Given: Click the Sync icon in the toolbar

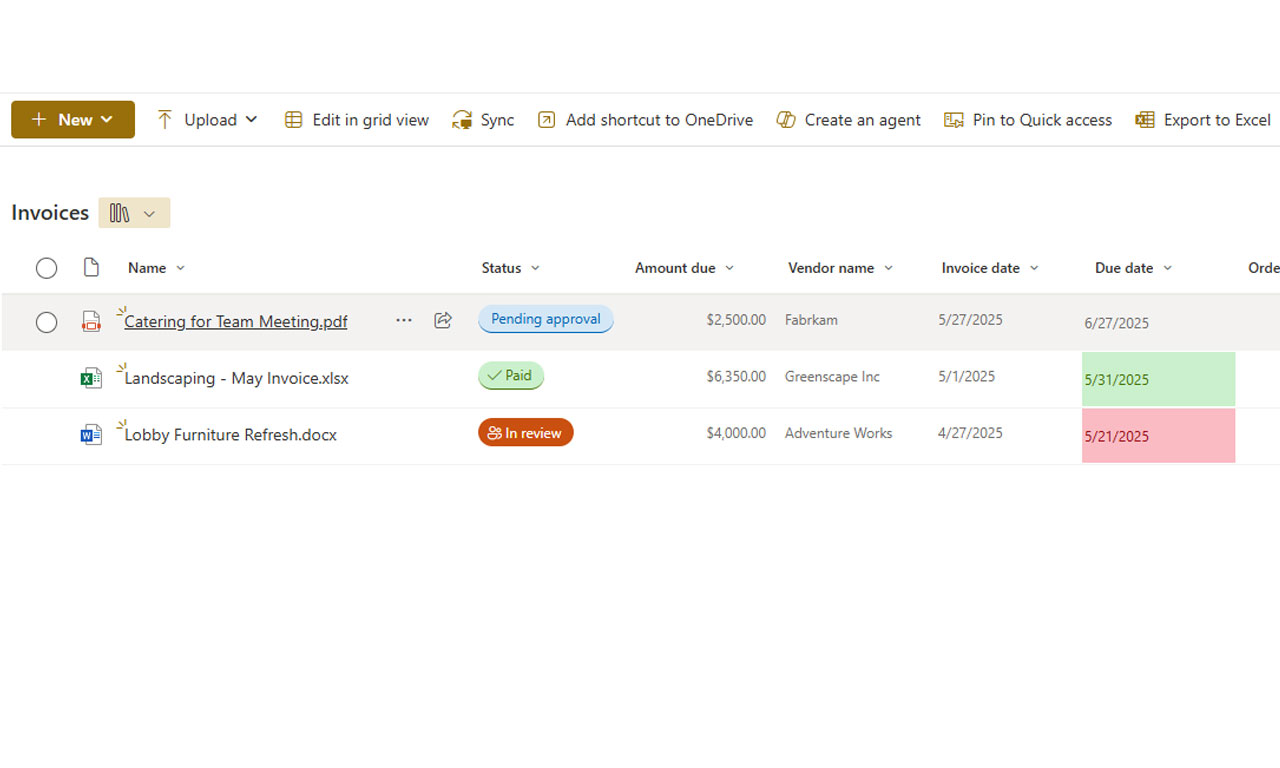Looking at the screenshot, I should pyautogui.click(x=461, y=119).
